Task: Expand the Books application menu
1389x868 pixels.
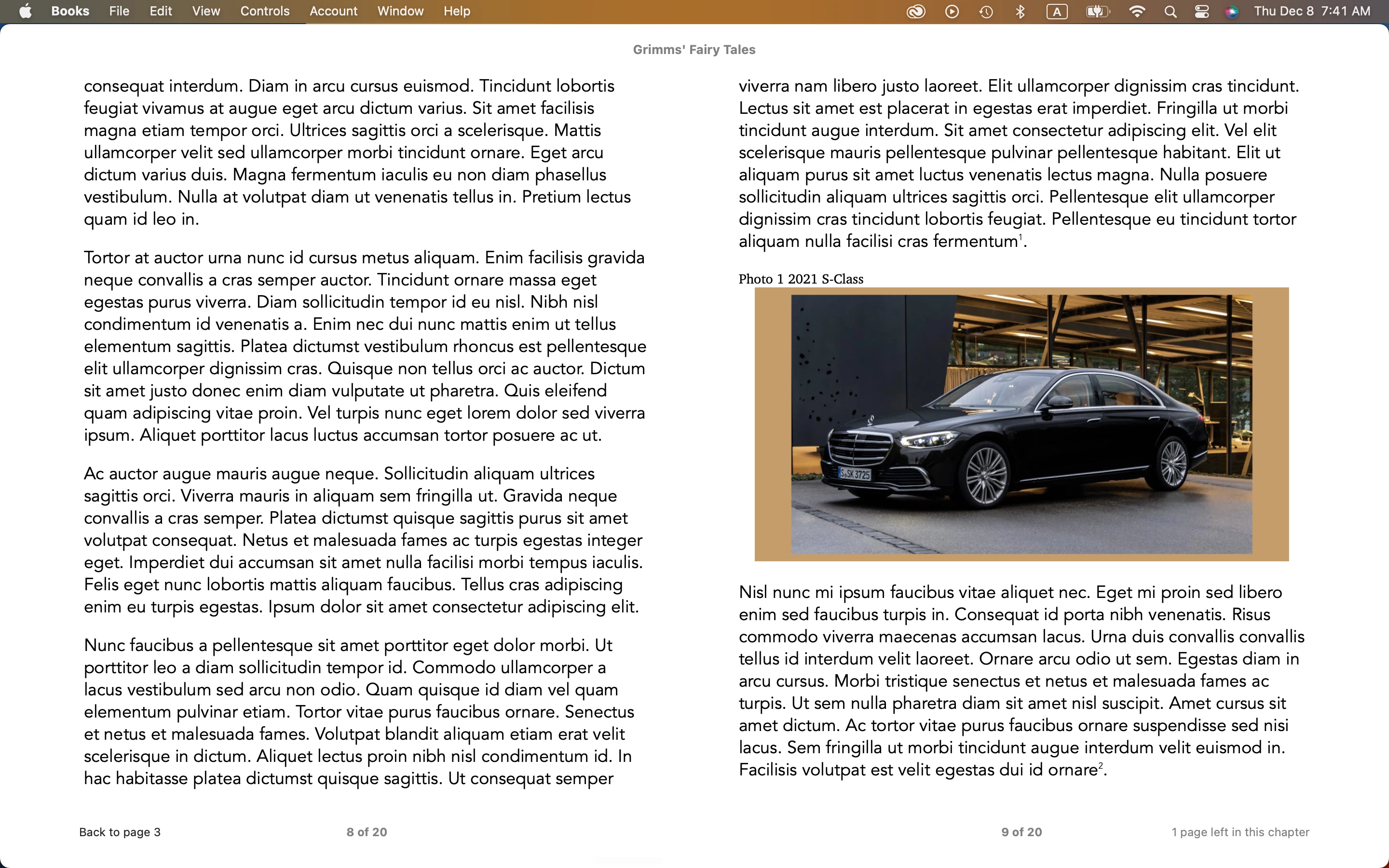Action: pos(70,11)
